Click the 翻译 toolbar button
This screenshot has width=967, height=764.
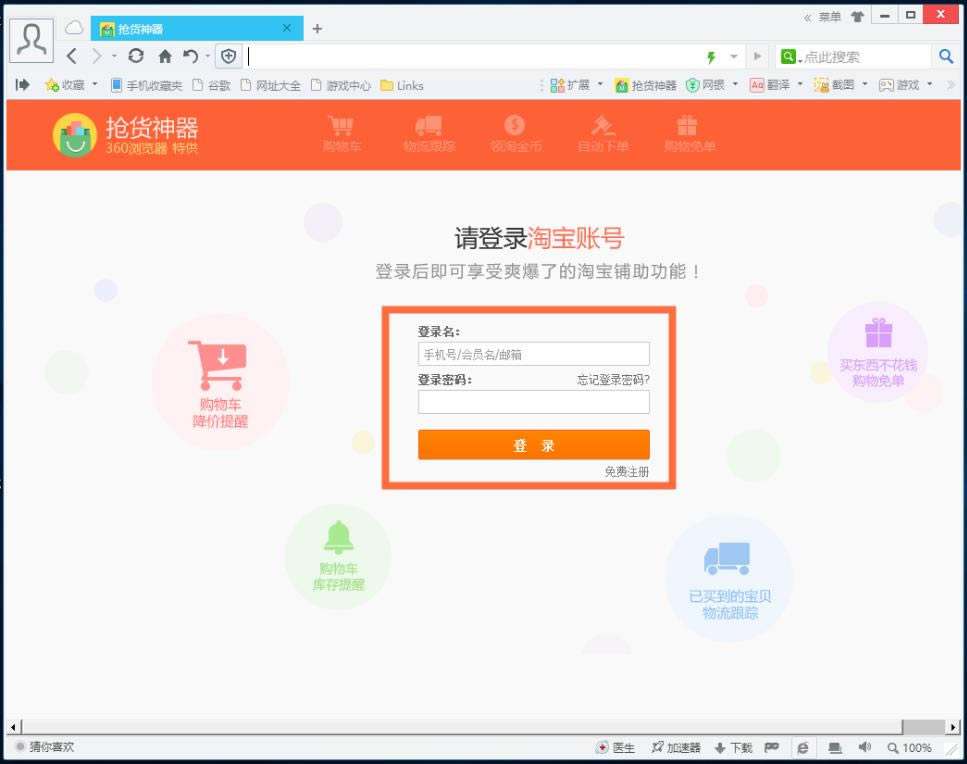point(770,85)
